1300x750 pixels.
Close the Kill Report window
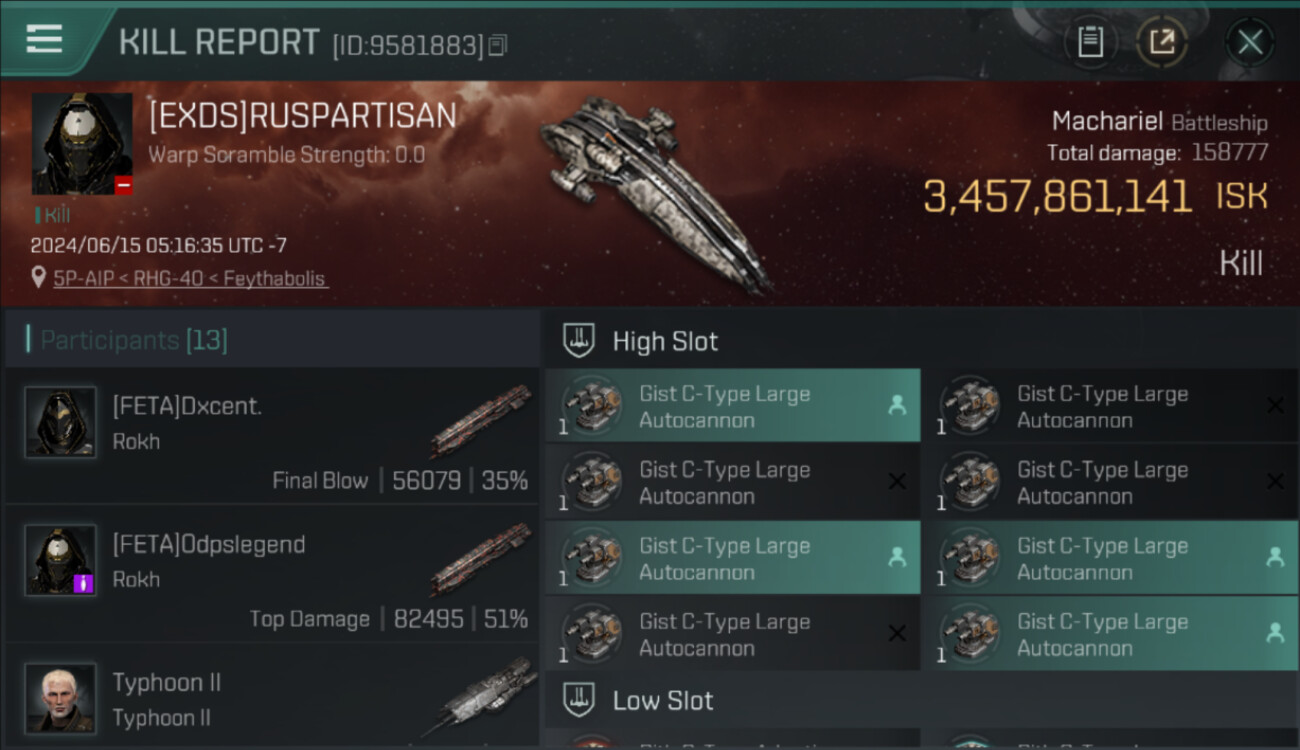coord(1249,42)
